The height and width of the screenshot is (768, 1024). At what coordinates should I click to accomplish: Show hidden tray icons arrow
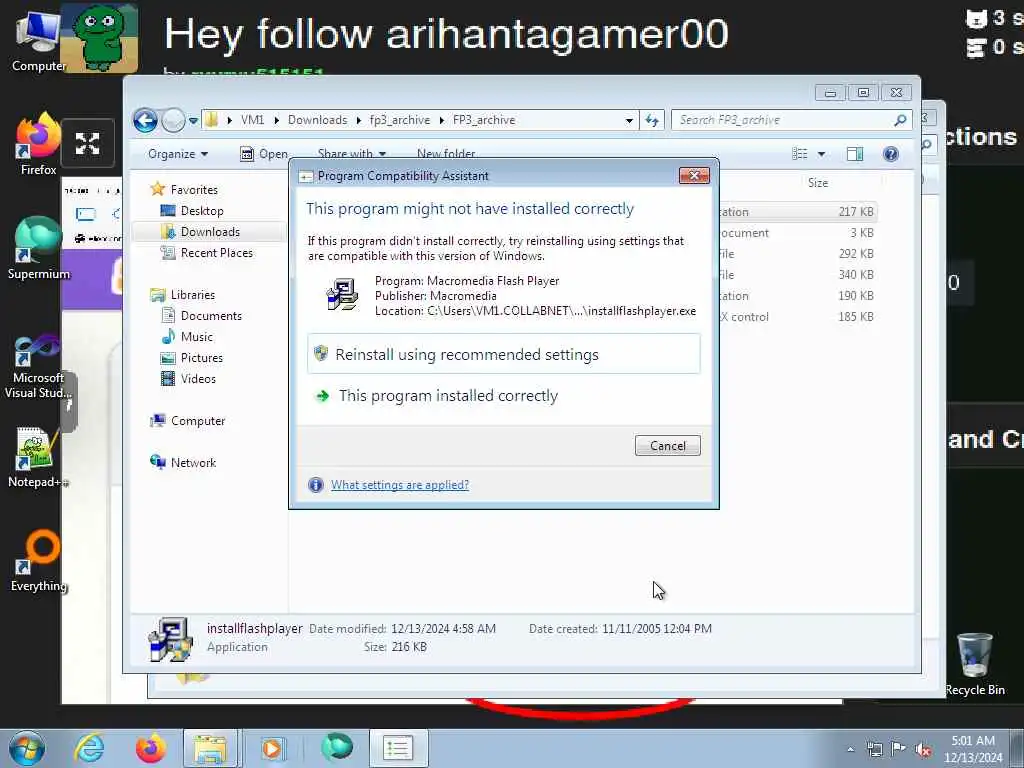pyautogui.click(x=850, y=749)
